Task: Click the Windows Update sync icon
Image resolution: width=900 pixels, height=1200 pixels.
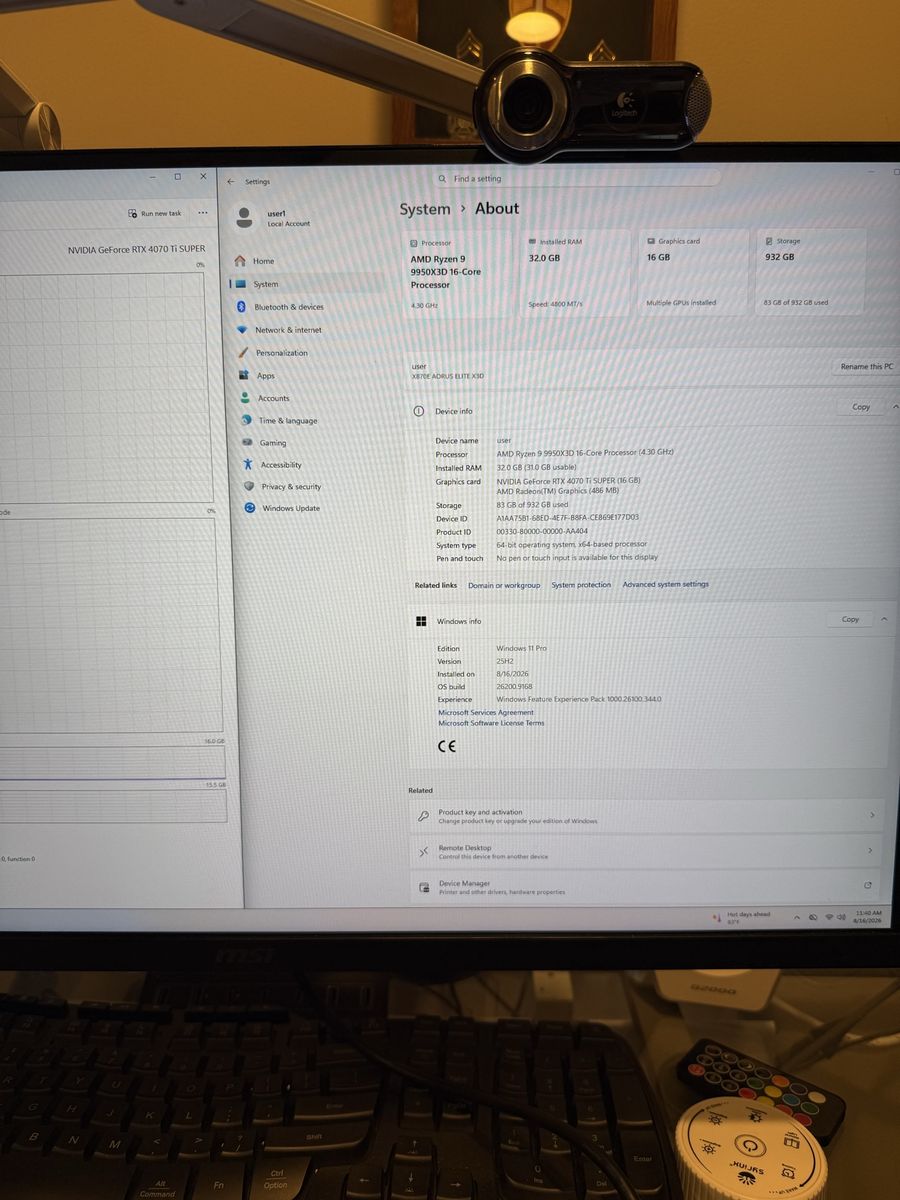Action: 250,508
